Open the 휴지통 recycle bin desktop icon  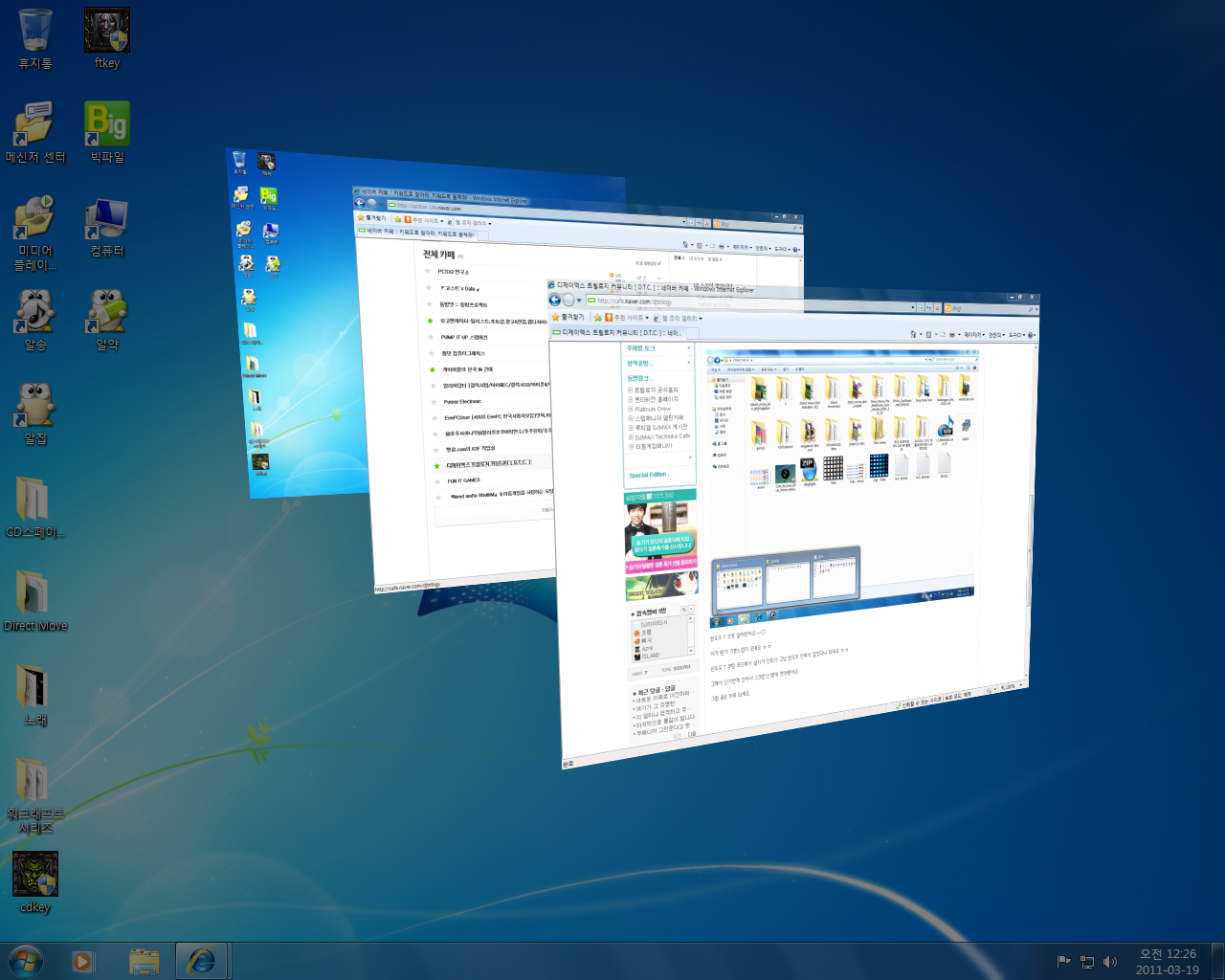tap(35, 40)
